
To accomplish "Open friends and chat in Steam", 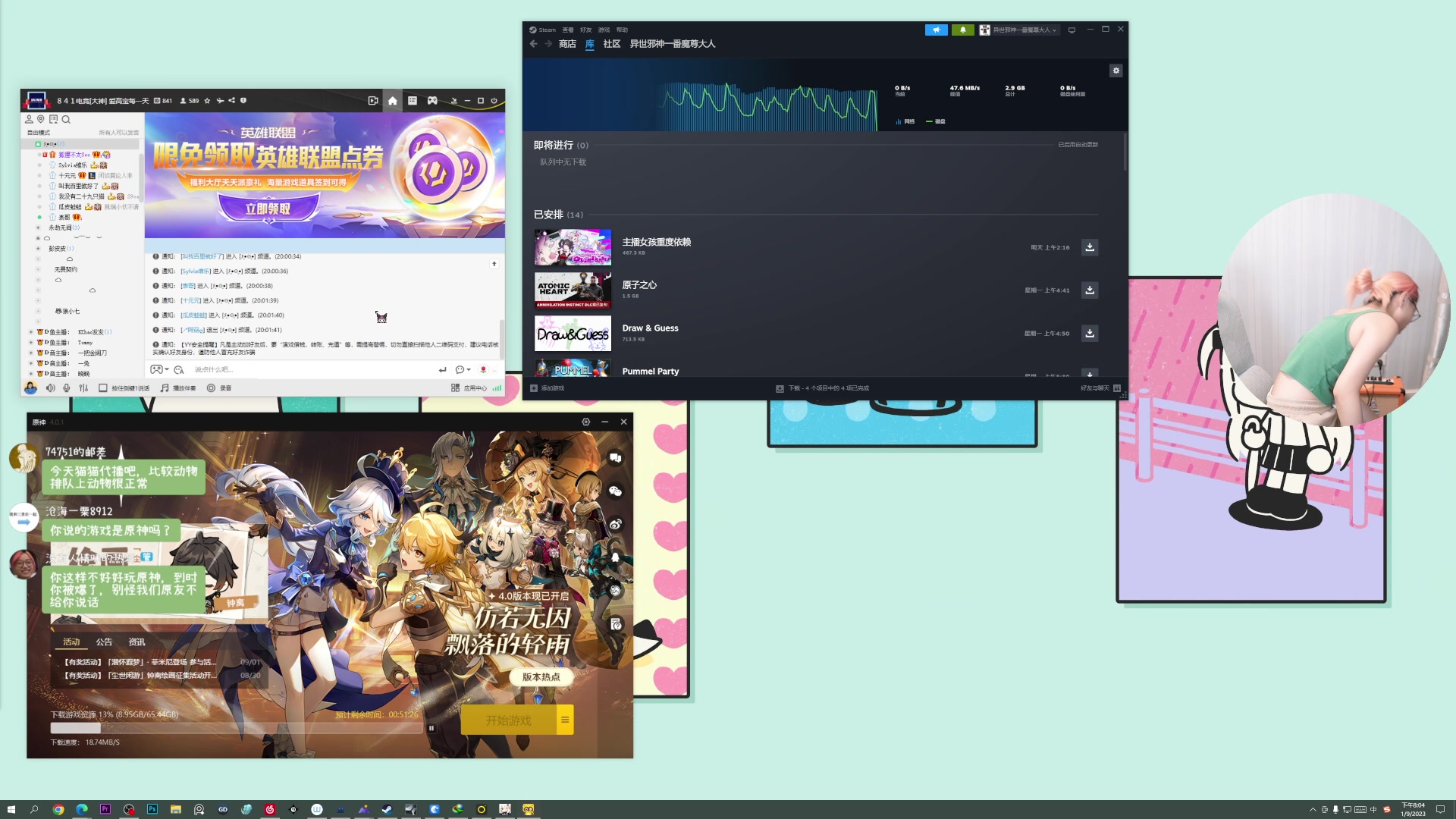I will point(1100,388).
